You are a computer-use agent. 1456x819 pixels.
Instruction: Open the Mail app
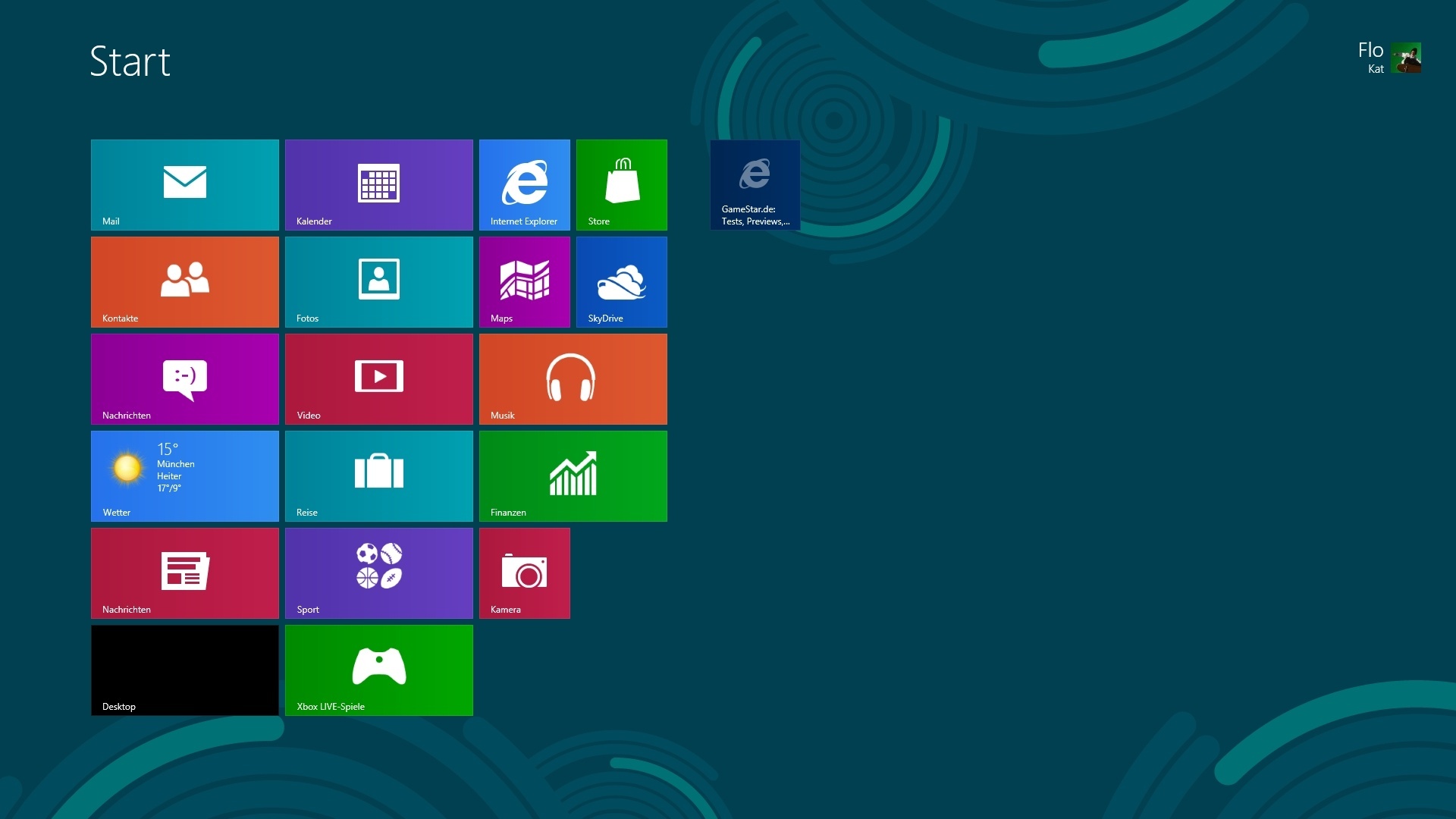[184, 184]
